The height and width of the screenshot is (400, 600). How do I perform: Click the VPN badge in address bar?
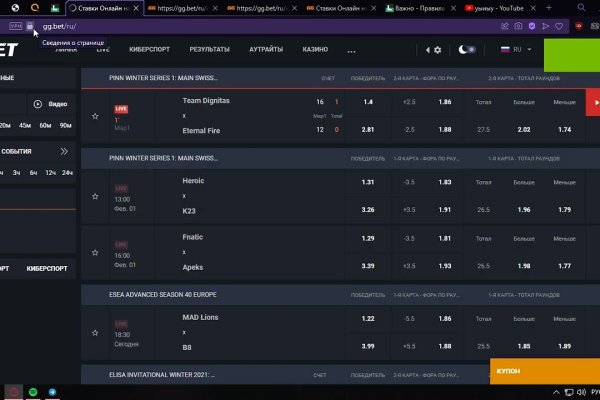(x=16, y=25)
